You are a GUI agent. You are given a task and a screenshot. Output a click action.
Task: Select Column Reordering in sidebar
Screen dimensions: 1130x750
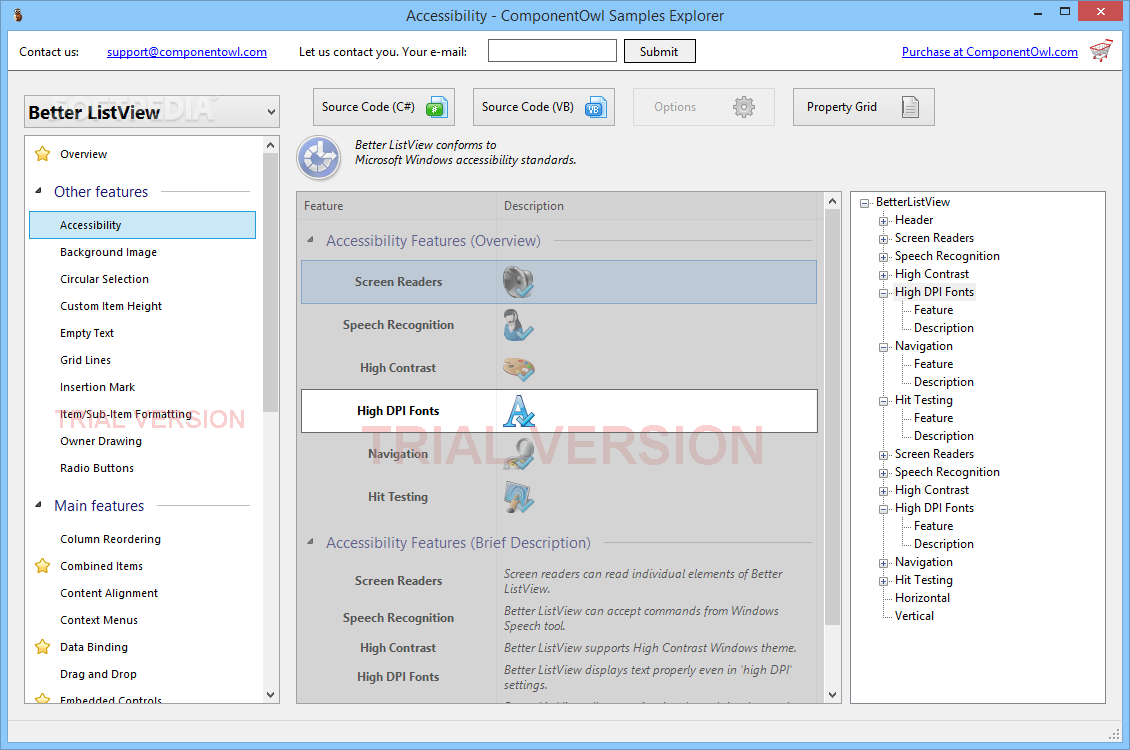click(x=110, y=539)
